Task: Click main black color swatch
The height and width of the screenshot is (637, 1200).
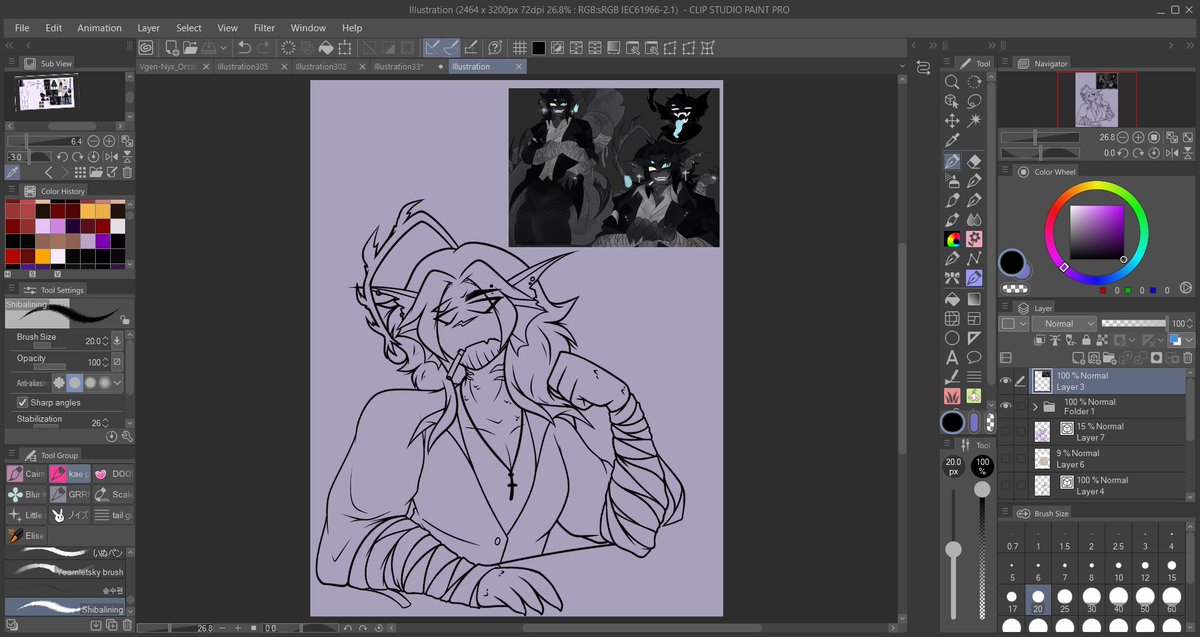Action: pyautogui.click(x=1013, y=263)
